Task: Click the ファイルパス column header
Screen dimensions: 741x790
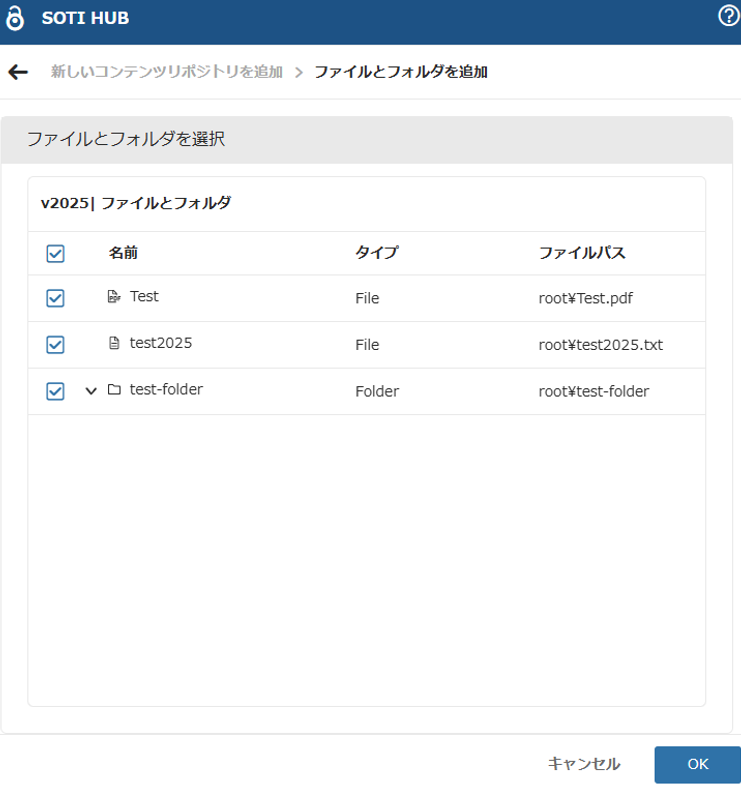Action: click(582, 253)
